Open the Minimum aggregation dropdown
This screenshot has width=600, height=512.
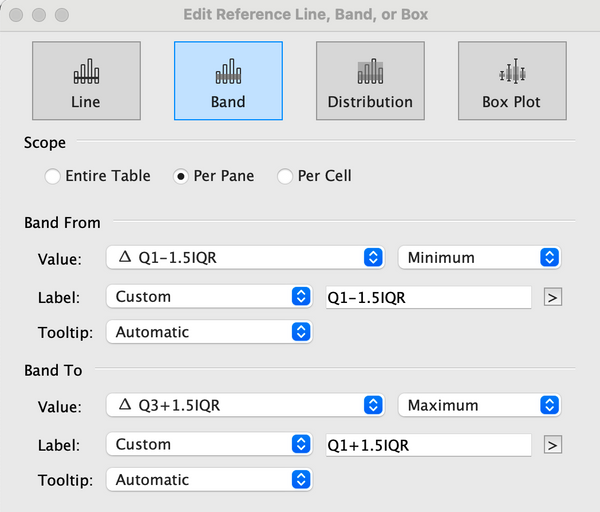pos(478,258)
